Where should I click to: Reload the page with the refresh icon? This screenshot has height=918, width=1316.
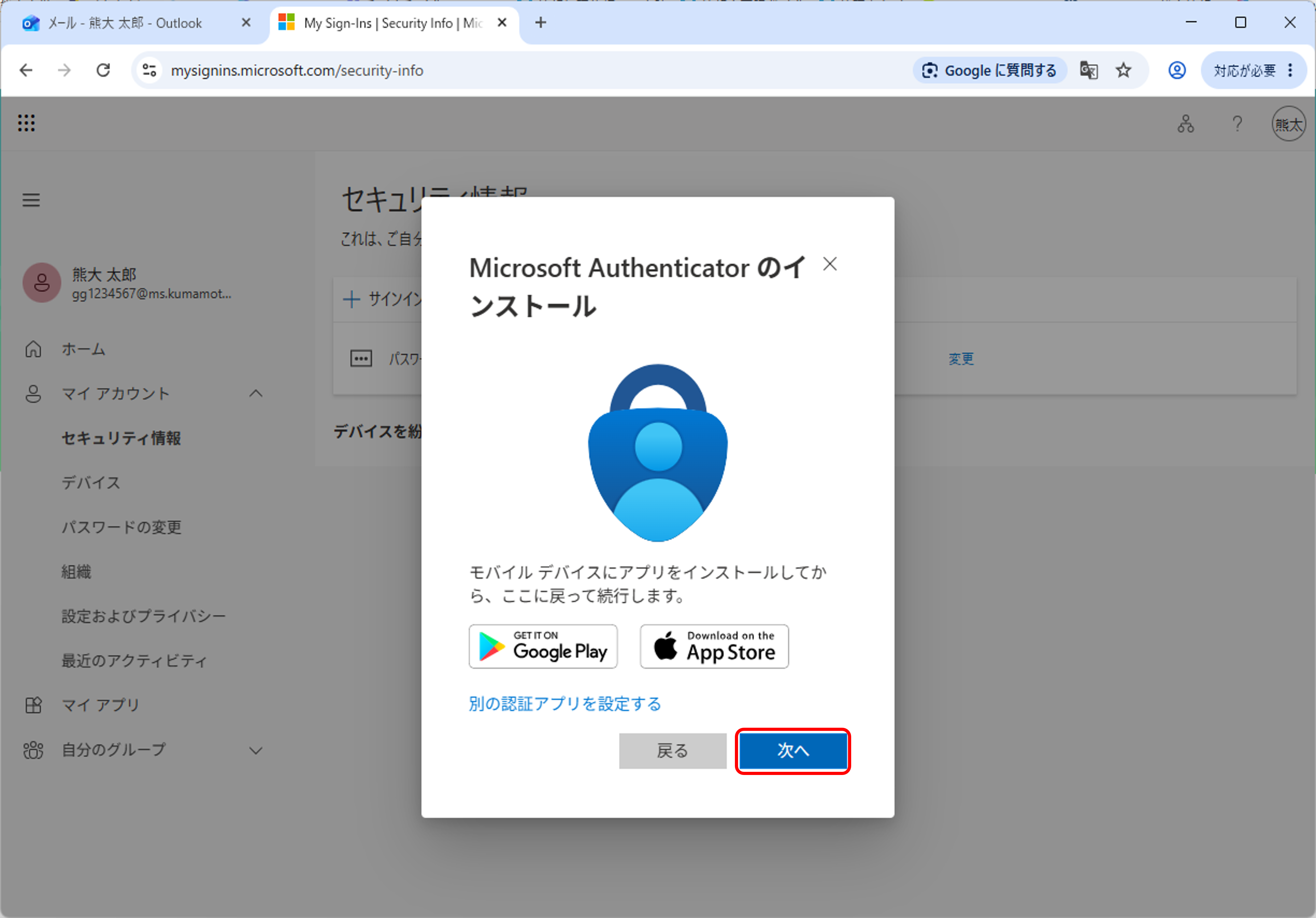[x=103, y=71]
